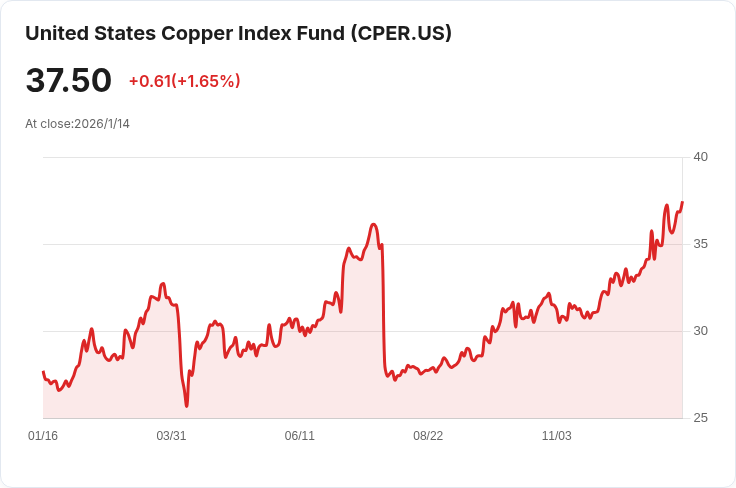Screen dimensions: 736x488
Task: Click the 40 price axis label
Action: pos(700,157)
